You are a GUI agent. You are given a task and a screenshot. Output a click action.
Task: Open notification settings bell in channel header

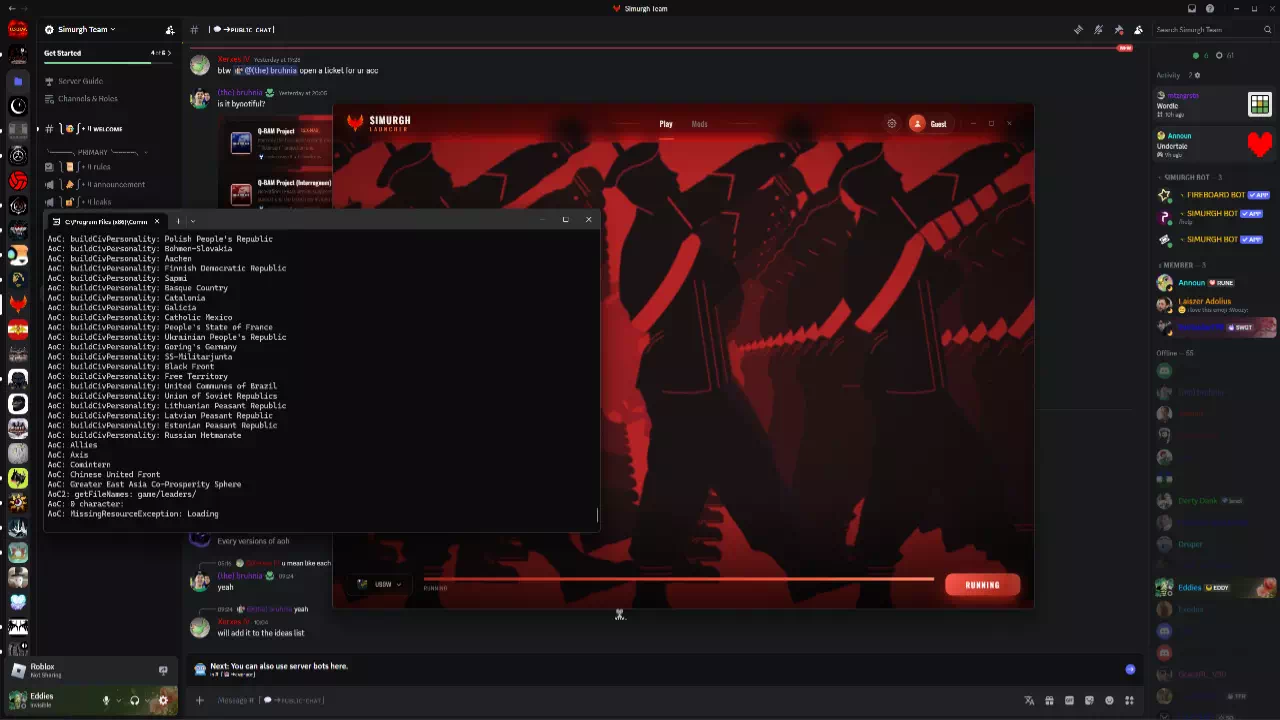1098,30
